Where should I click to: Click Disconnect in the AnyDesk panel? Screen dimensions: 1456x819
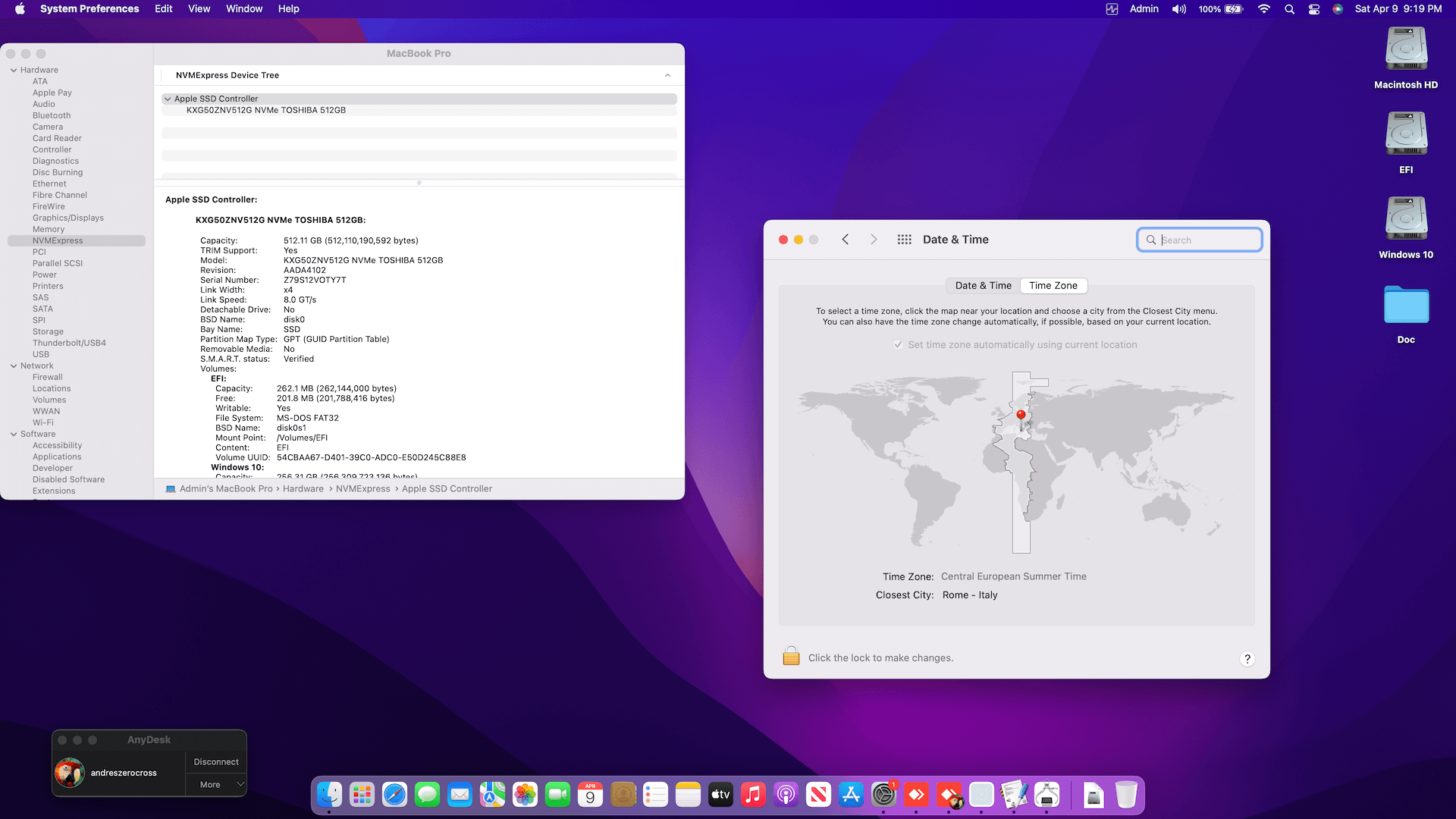[x=216, y=762]
